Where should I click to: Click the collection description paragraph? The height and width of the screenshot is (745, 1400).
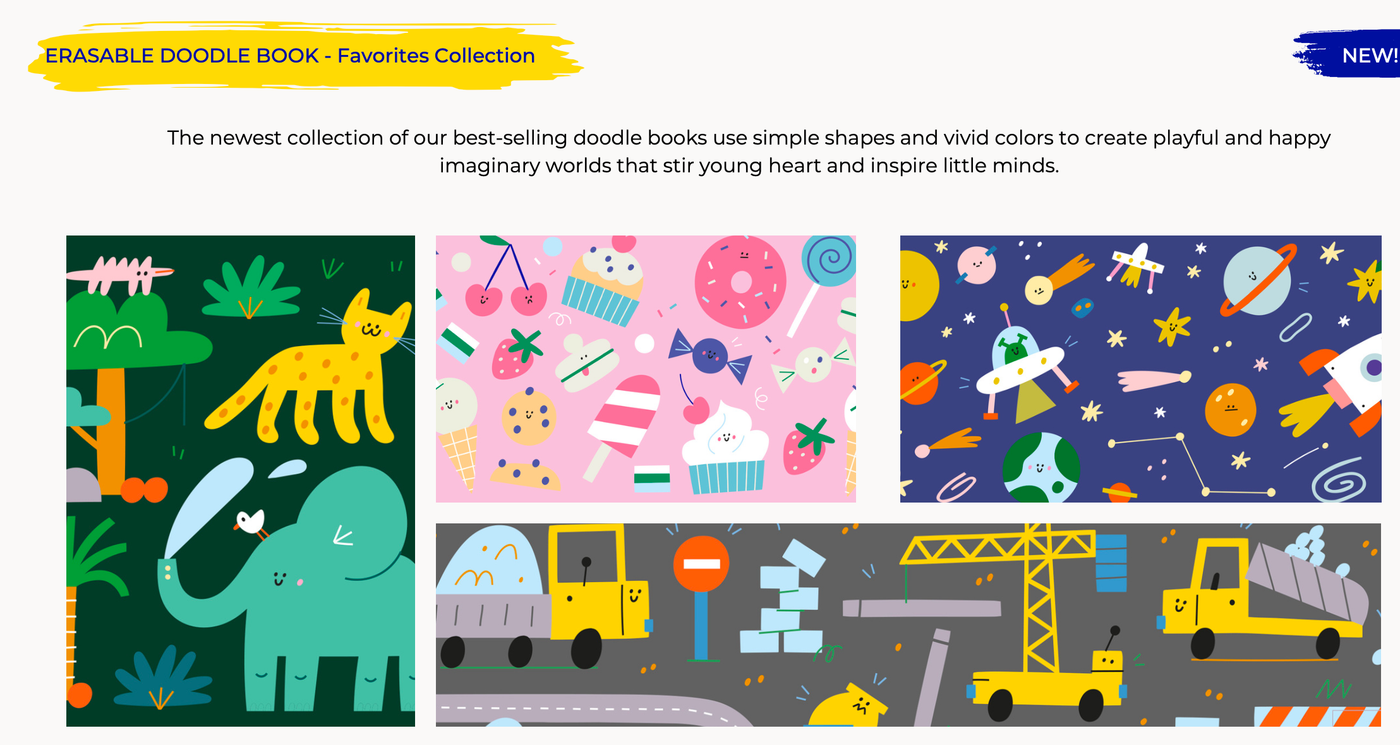(x=748, y=151)
